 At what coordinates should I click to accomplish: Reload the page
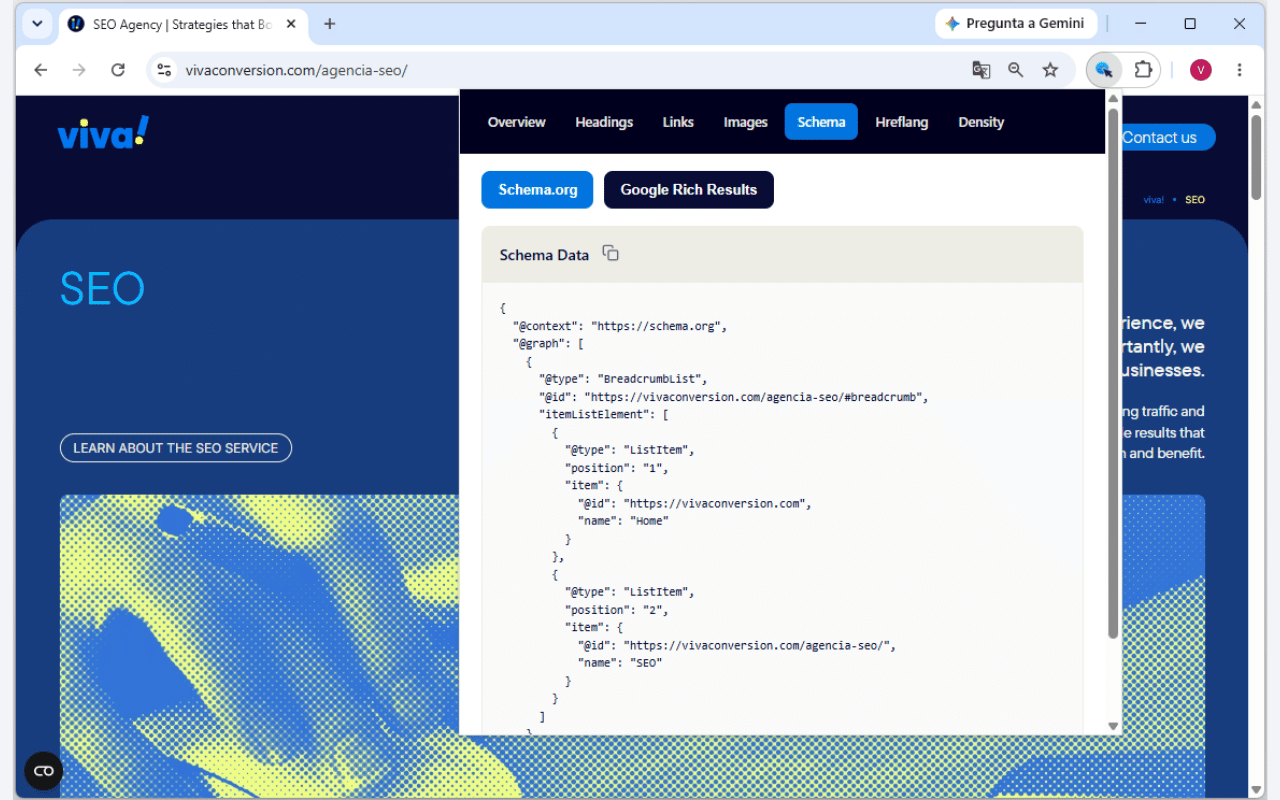tap(118, 70)
